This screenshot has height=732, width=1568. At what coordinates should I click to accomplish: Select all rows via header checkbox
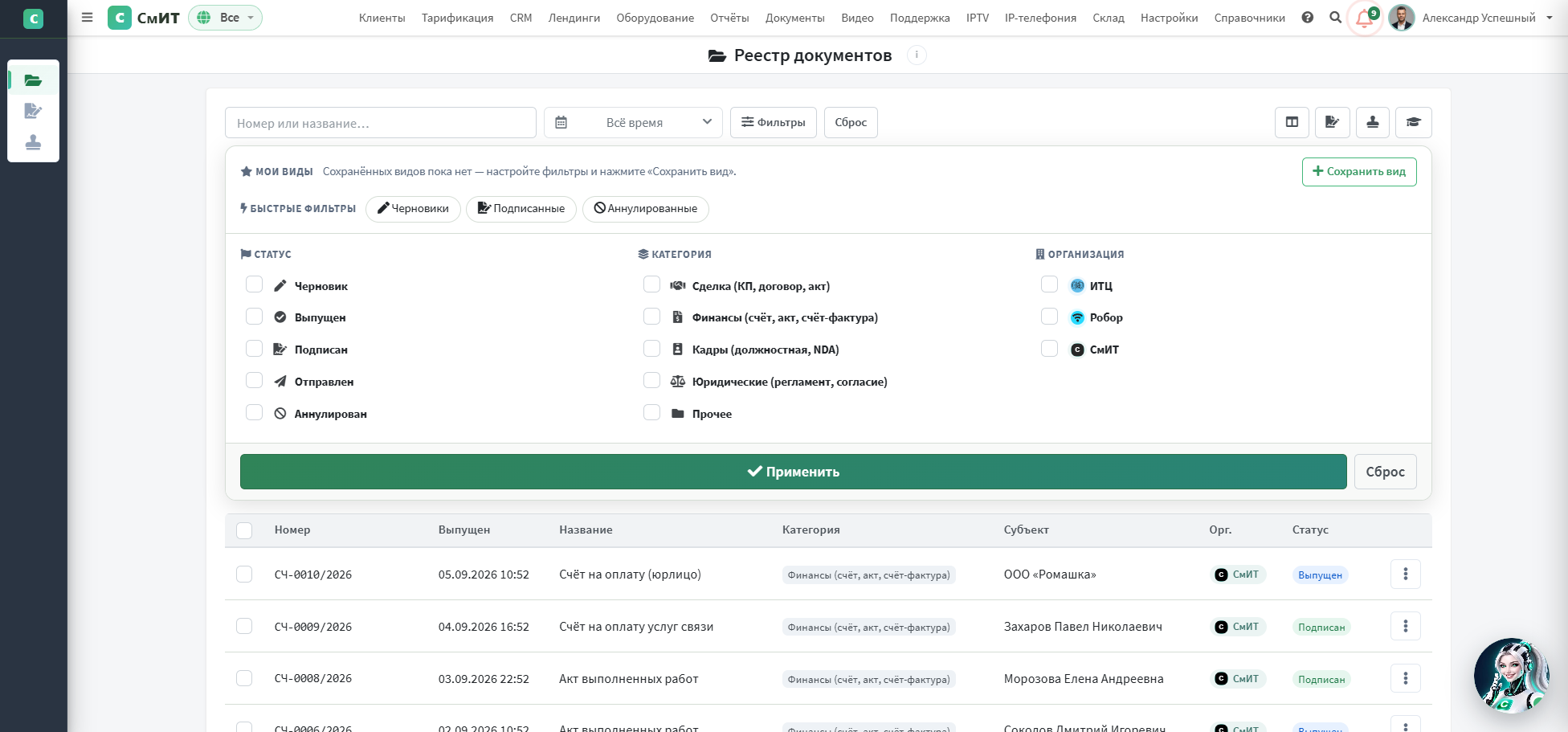coord(244,530)
